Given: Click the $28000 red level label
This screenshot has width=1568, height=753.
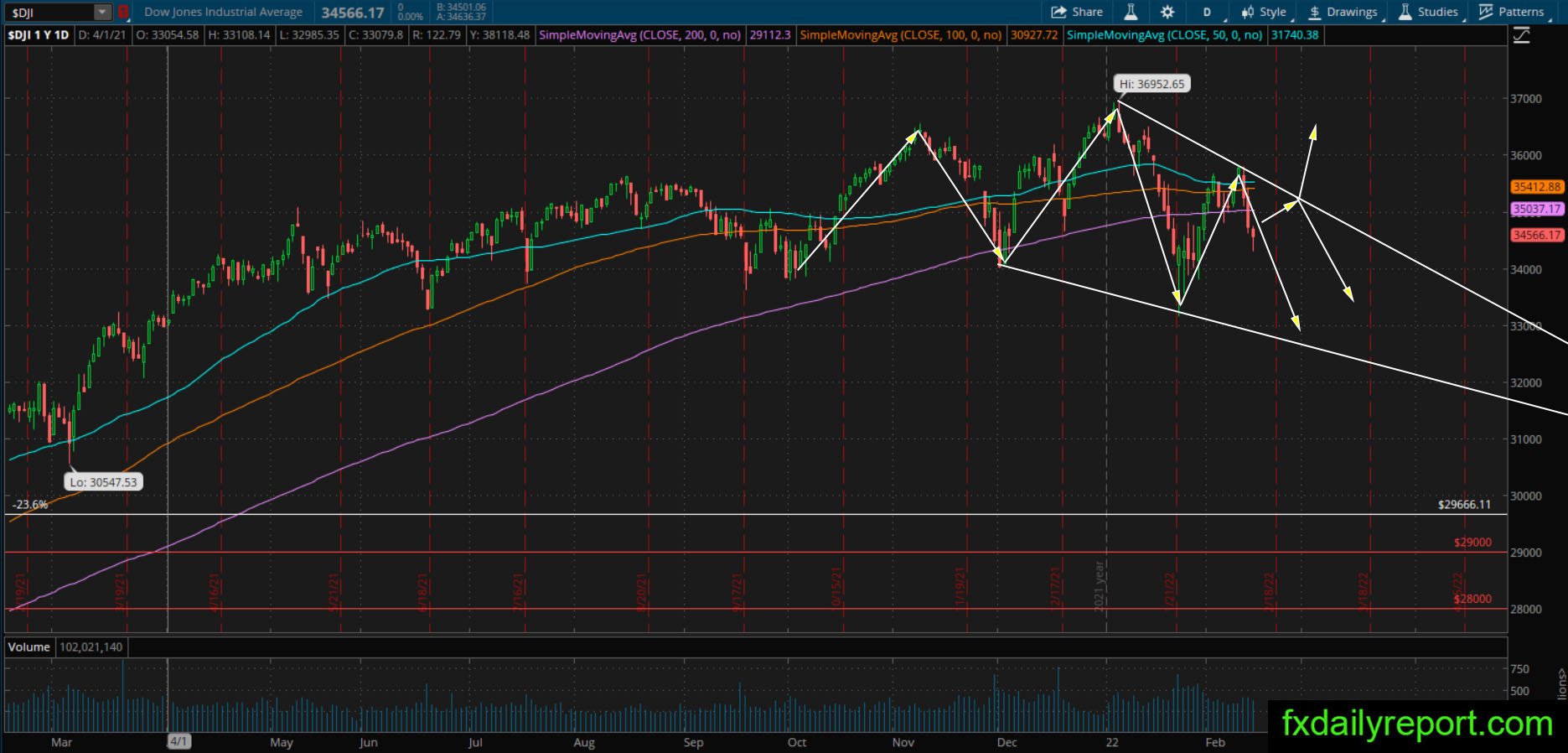Looking at the screenshot, I should pyautogui.click(x=1472, y=599).
